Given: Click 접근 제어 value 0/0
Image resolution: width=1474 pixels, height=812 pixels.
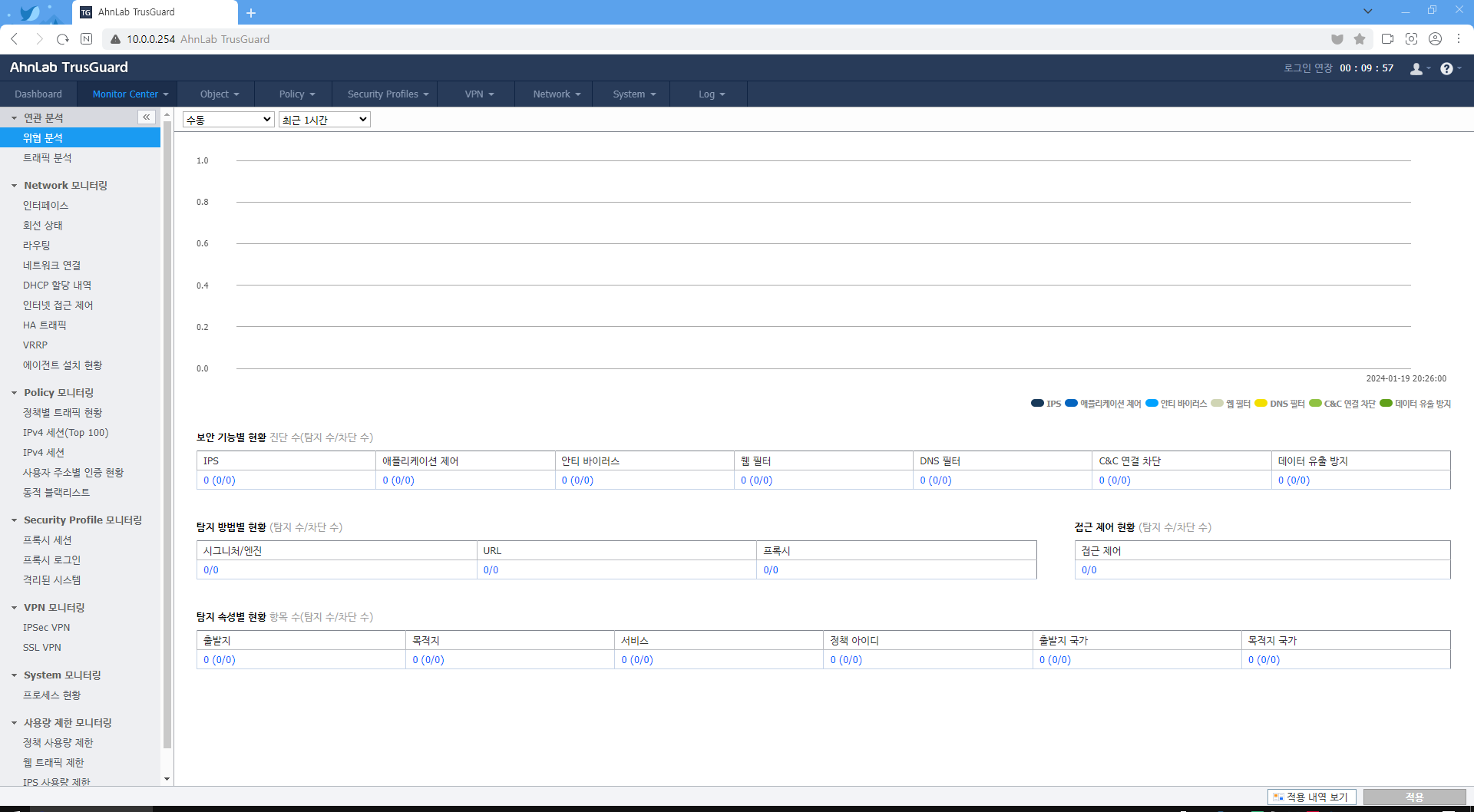Looking at the screenshot, I should pos(1089,570).
